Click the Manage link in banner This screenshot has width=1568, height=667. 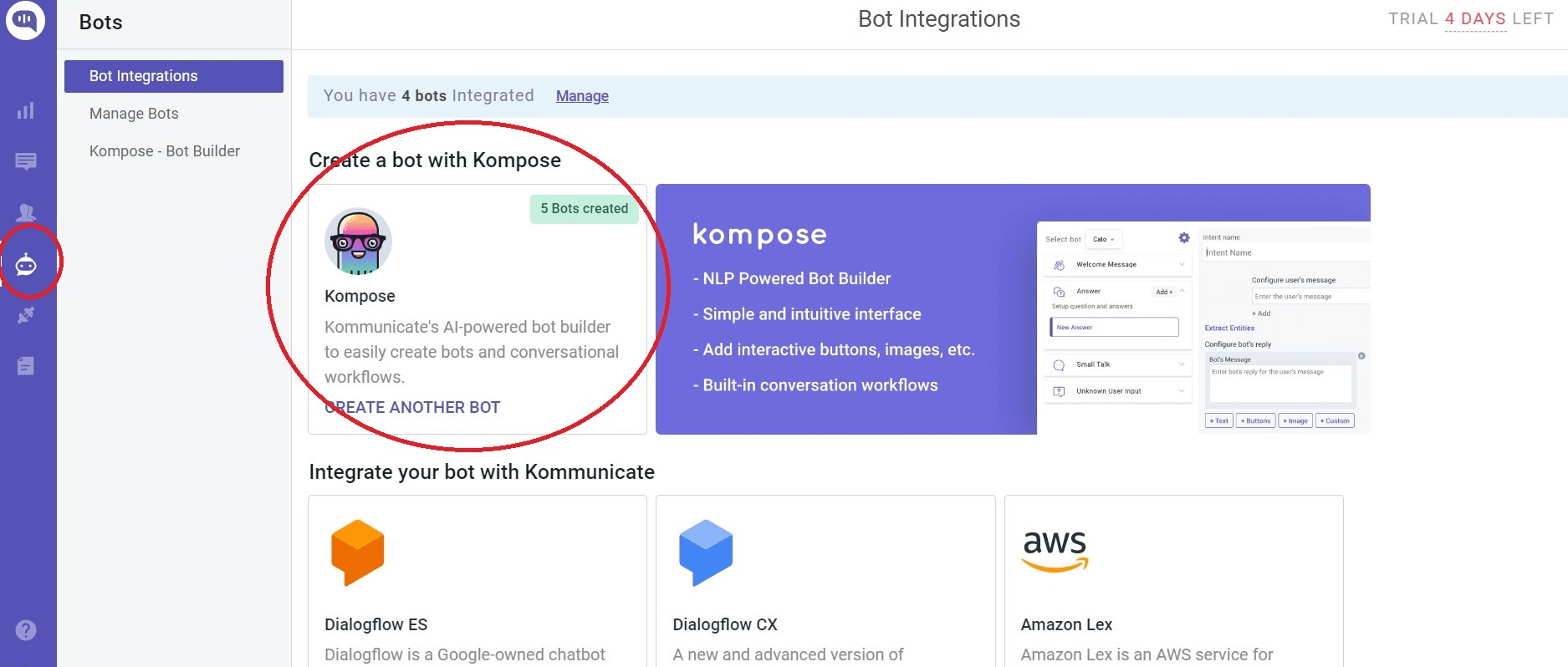pyautogui.click(x=582, y=96)
